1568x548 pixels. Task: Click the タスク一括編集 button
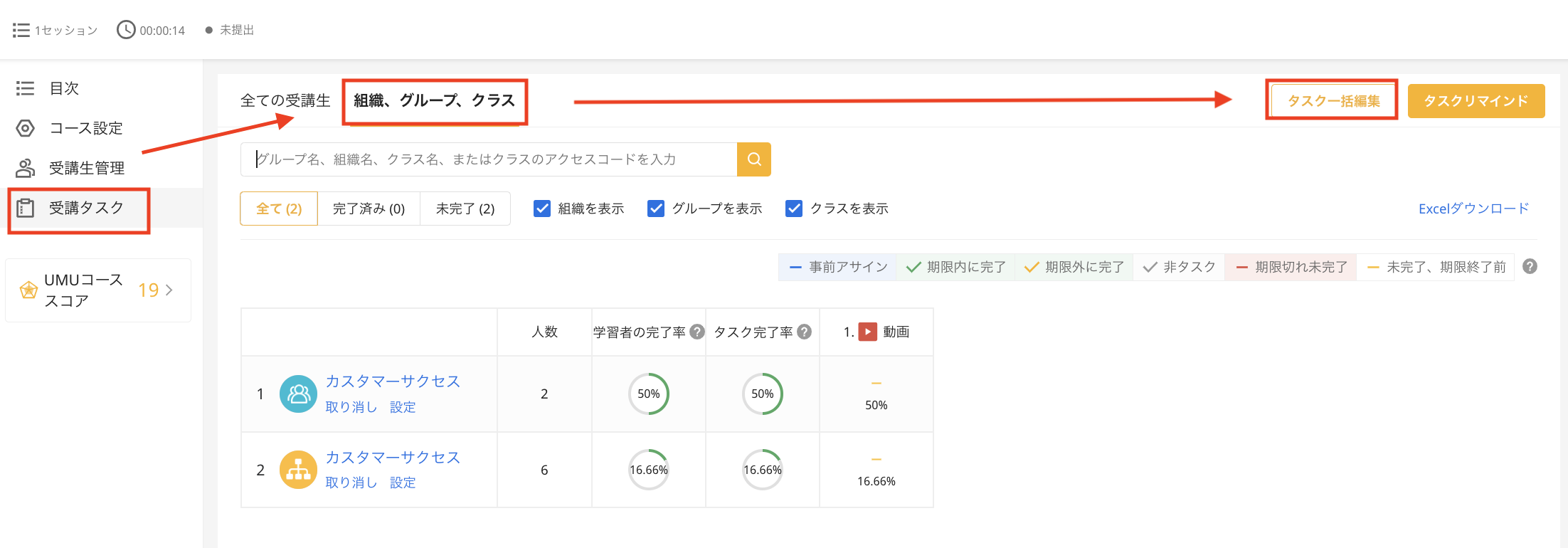pyautogui.click(x=1333, y=100)
